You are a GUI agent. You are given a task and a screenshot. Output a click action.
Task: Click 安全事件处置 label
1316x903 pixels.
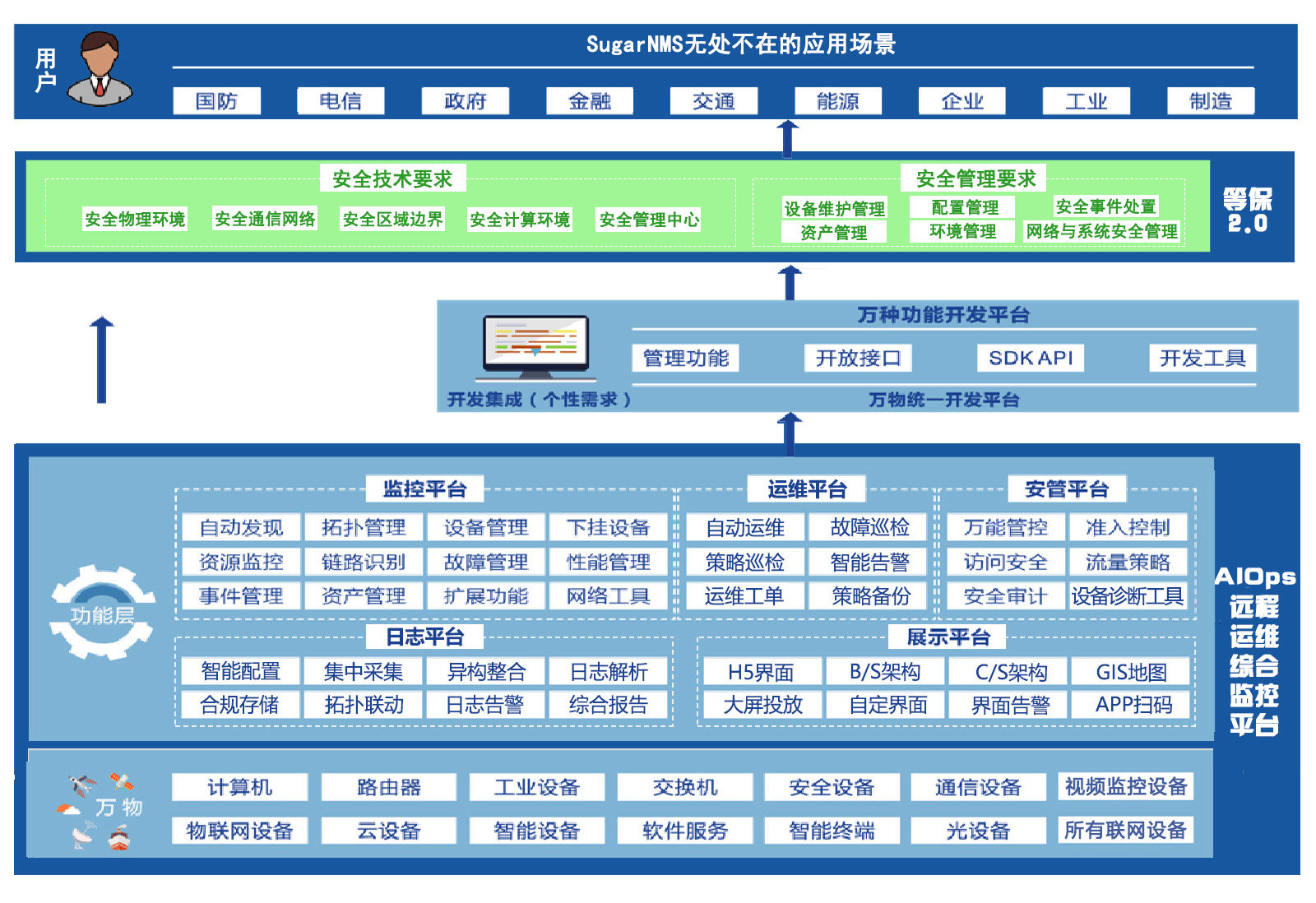pos(1105,206)
